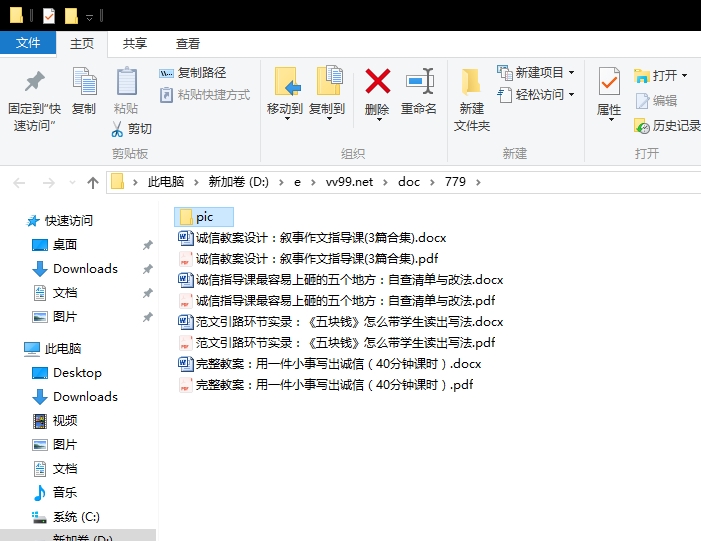Select Copy path option
This screenshot has height=541, width=701.
pyautogui.click(x=193, y=72)
